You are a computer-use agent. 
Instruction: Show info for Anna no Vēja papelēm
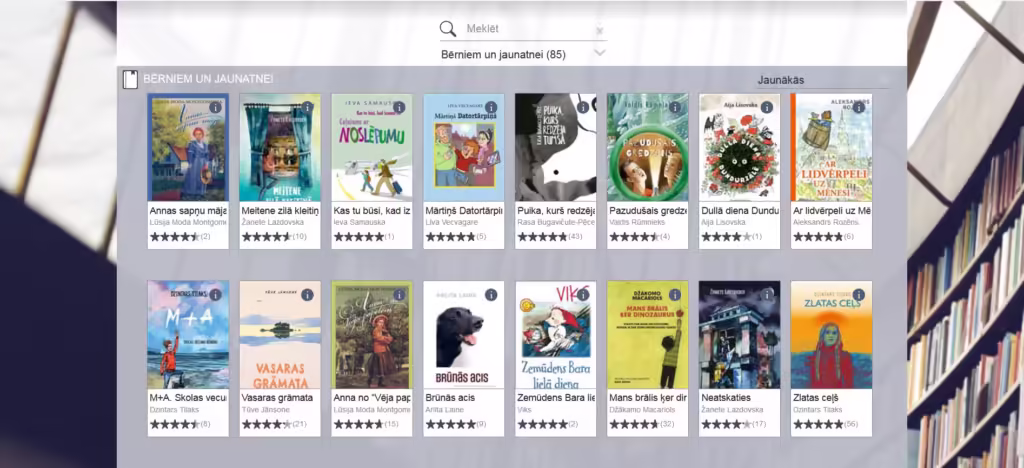pyautogui.click(x=400, y=295)
